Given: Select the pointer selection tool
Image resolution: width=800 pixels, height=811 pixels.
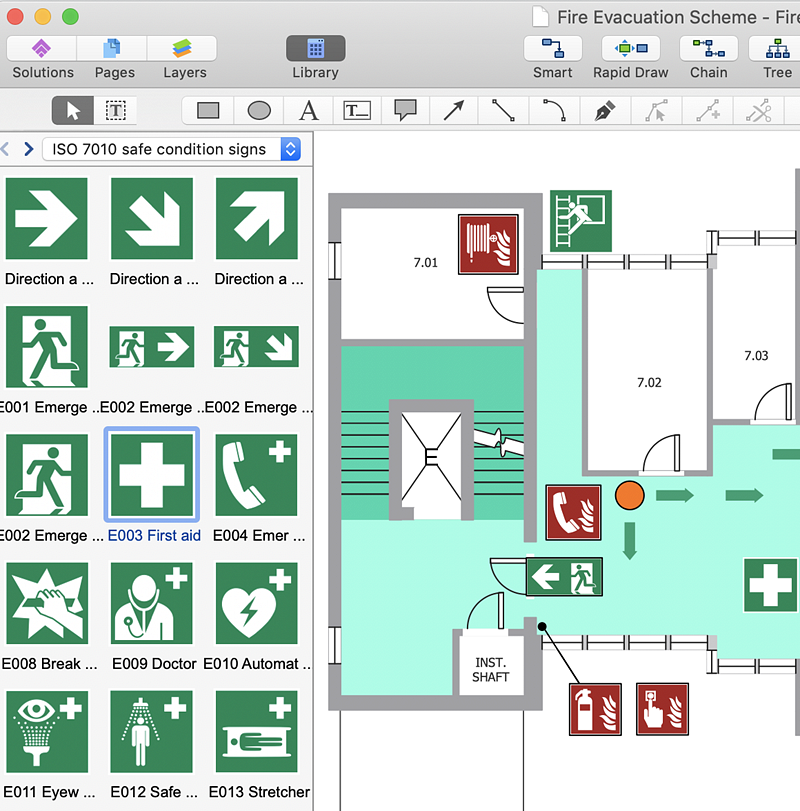Looking at the screenshot, I should pos(72,111).
